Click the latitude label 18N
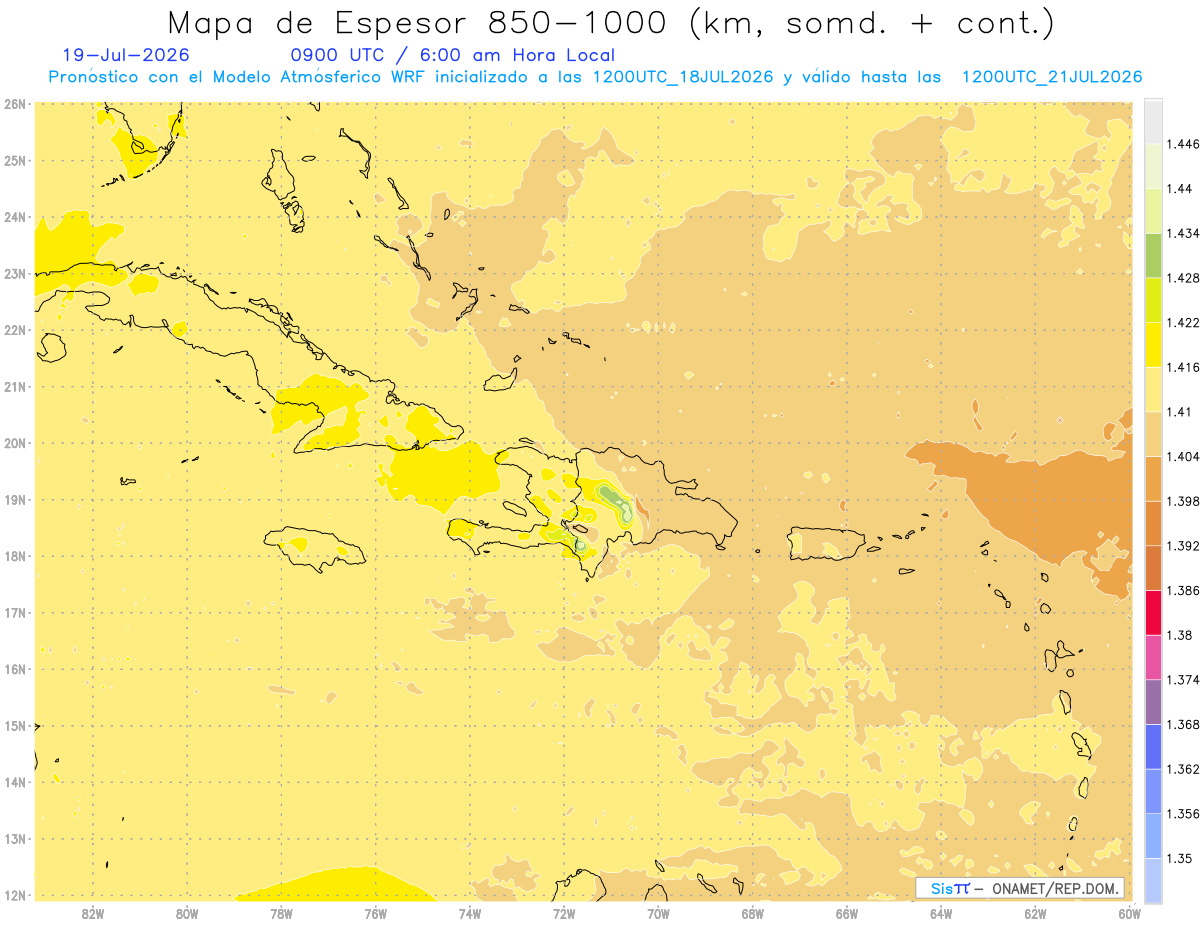This screenshot has width=1200, height=927. (14, 555)
